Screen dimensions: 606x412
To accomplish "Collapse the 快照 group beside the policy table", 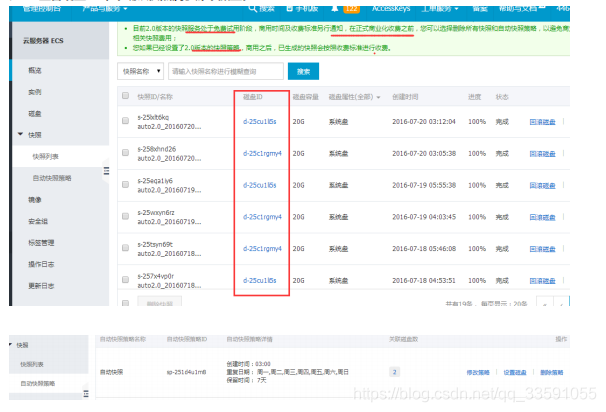I will point(11,344).
